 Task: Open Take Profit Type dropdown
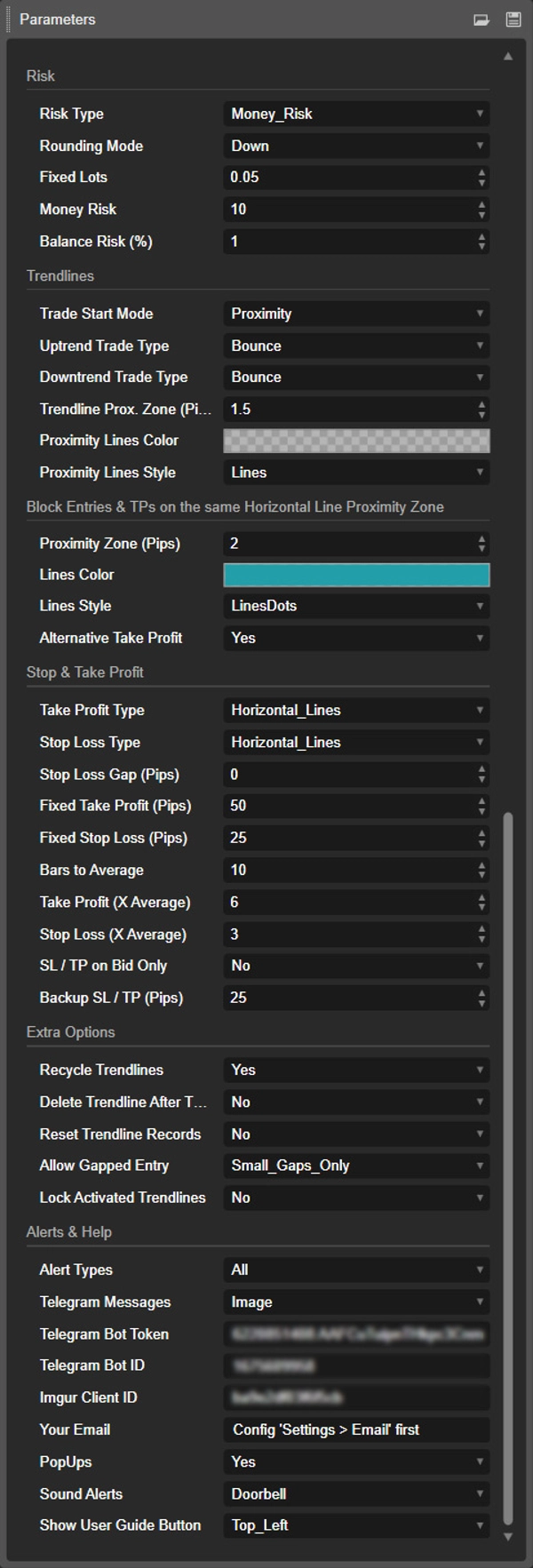tap(355, 711)
